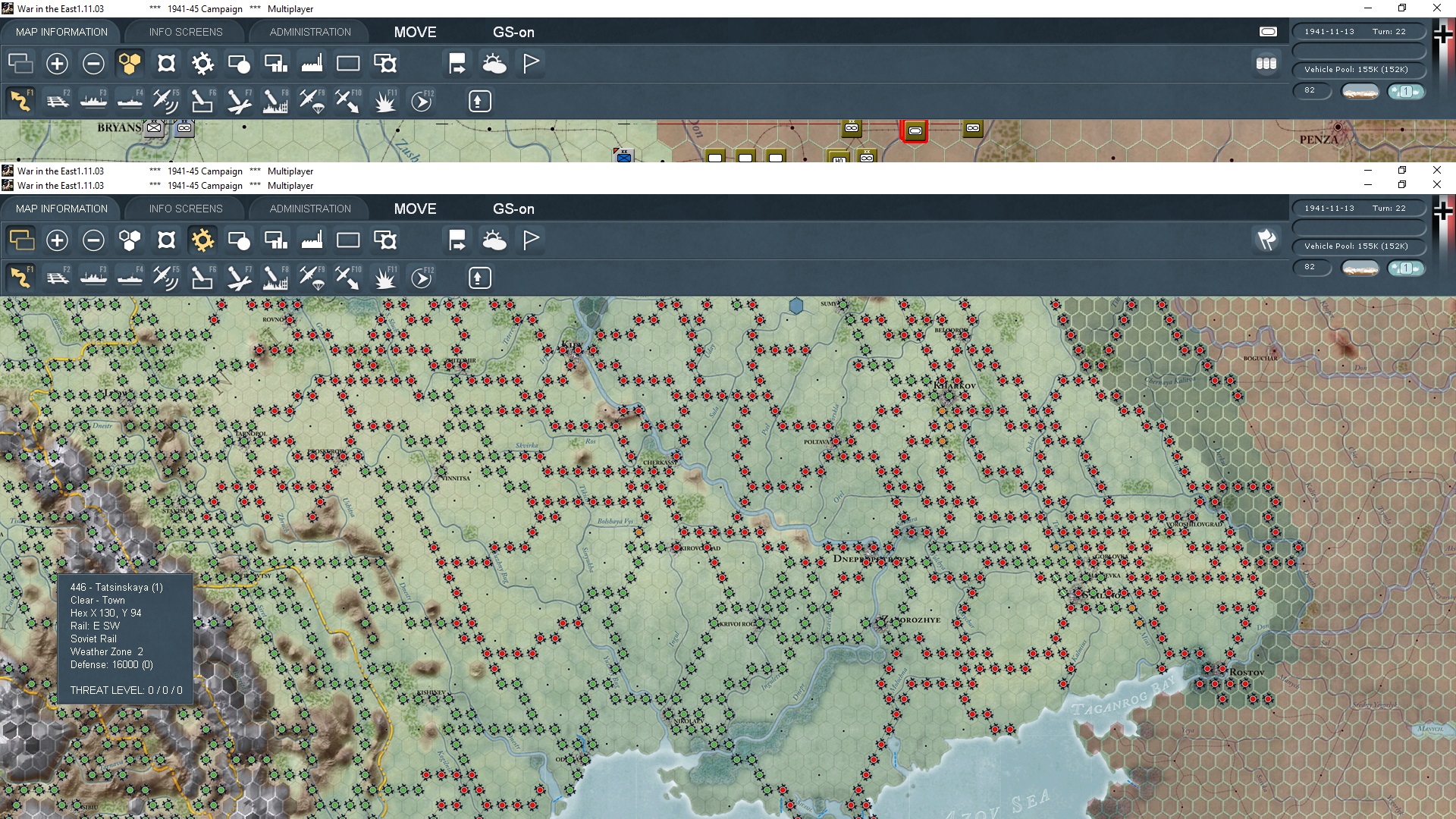Toggle the overlapping windows icon in lower toolbar
The width and height of the screenshot is (1456, 819).
click(x=21, y=240)
